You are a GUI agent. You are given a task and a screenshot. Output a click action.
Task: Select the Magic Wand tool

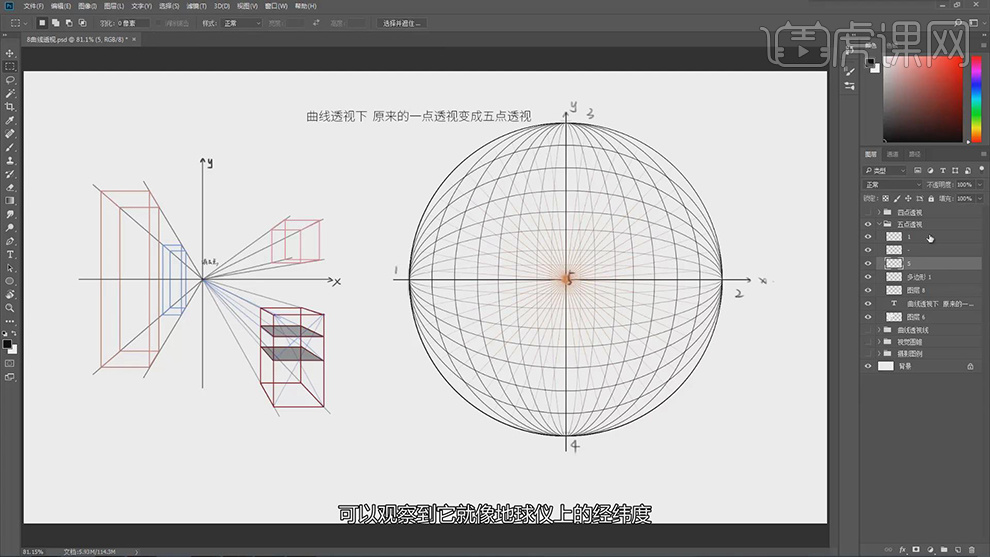click(9, 93)
